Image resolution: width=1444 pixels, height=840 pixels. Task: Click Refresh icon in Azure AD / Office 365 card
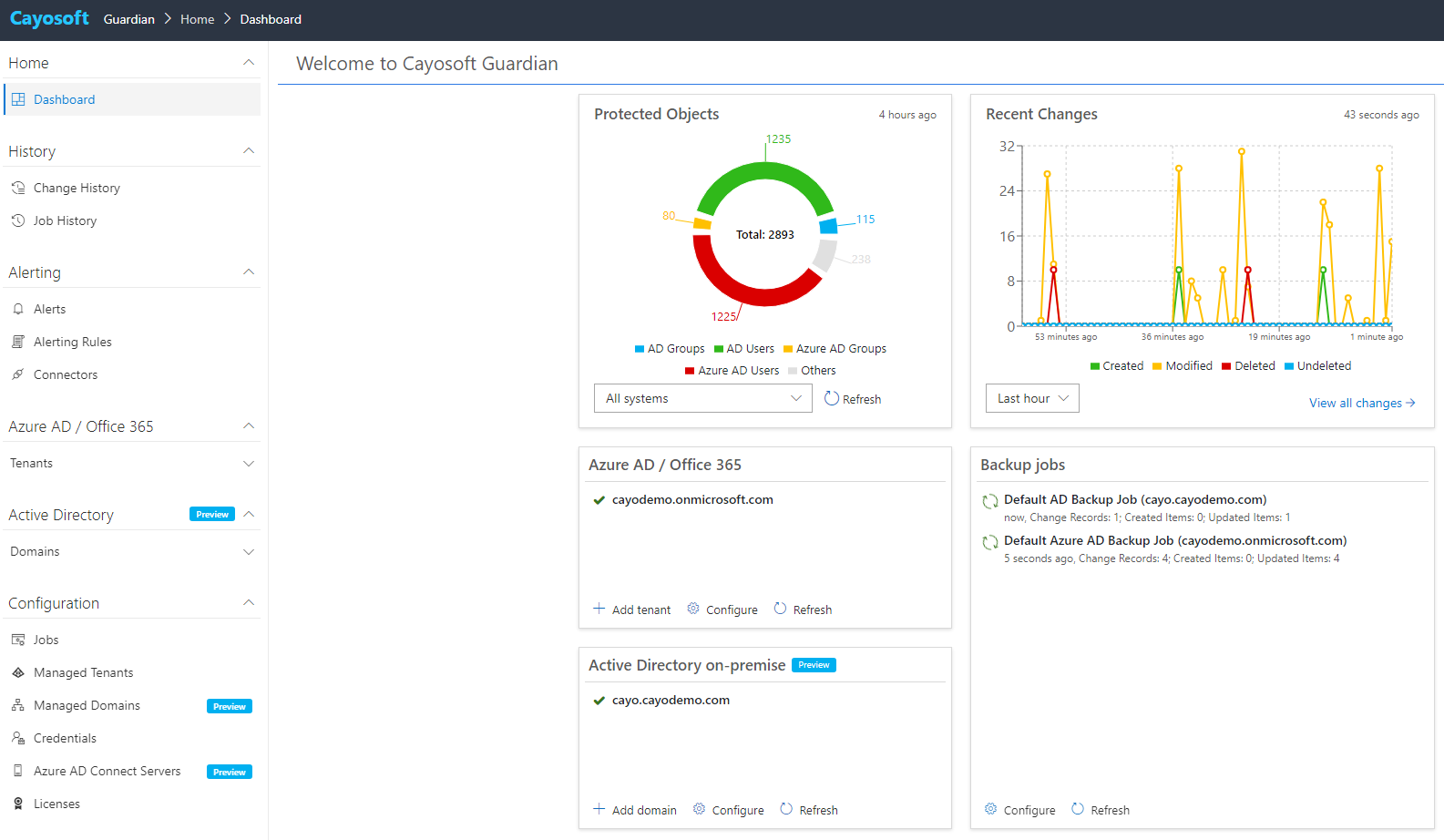[781, 609]
